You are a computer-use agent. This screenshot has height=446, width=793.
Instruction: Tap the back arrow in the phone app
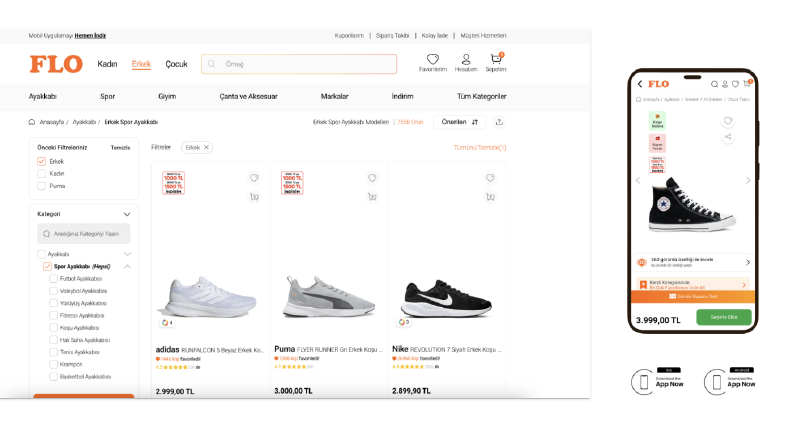[x=640, y=84]
